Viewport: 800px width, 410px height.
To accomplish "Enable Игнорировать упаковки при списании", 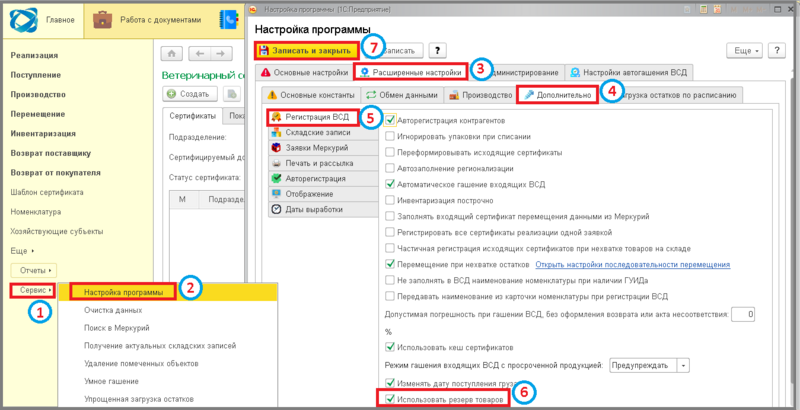I will pyautogui.click(x=391, y=135).
